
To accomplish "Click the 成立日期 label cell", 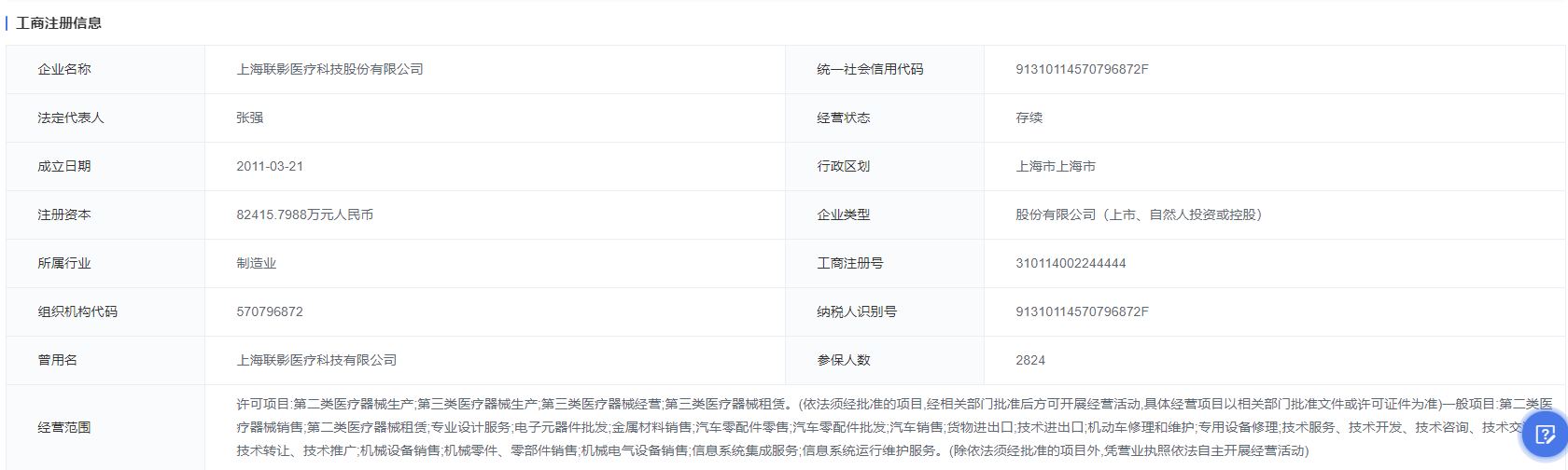I will click(105, 166).
